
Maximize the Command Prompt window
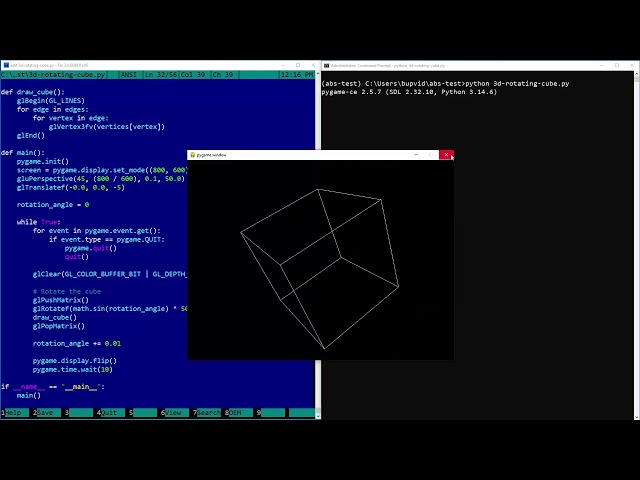click(x=617, y=65)
